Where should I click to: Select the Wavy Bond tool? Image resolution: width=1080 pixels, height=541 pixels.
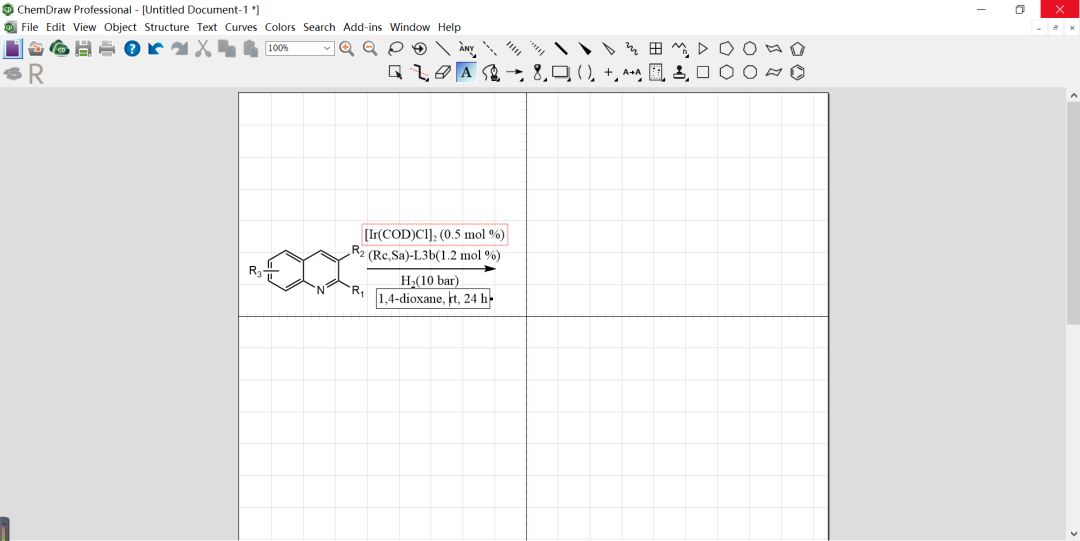tap(632, 49)
